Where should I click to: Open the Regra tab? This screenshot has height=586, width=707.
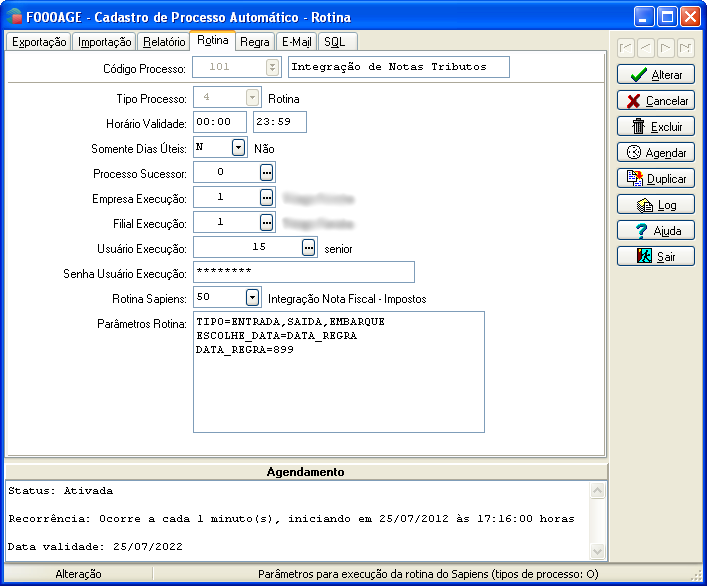(x=254, y=42)
